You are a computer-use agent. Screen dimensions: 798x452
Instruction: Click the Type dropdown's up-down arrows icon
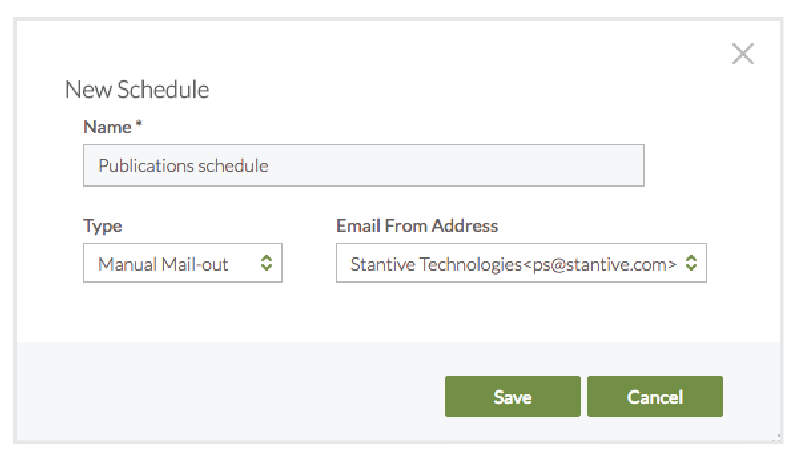[x=266, y=265]
